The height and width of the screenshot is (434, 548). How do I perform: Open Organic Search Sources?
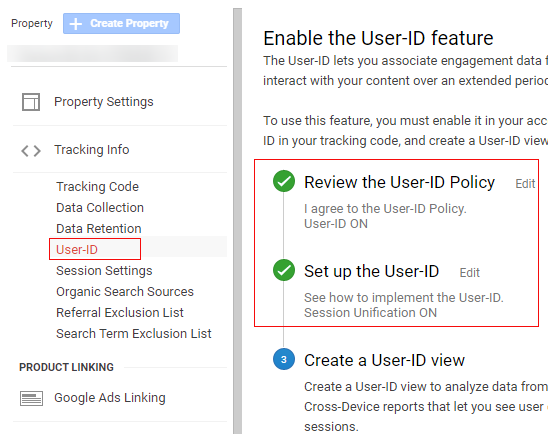click(125, 292)
